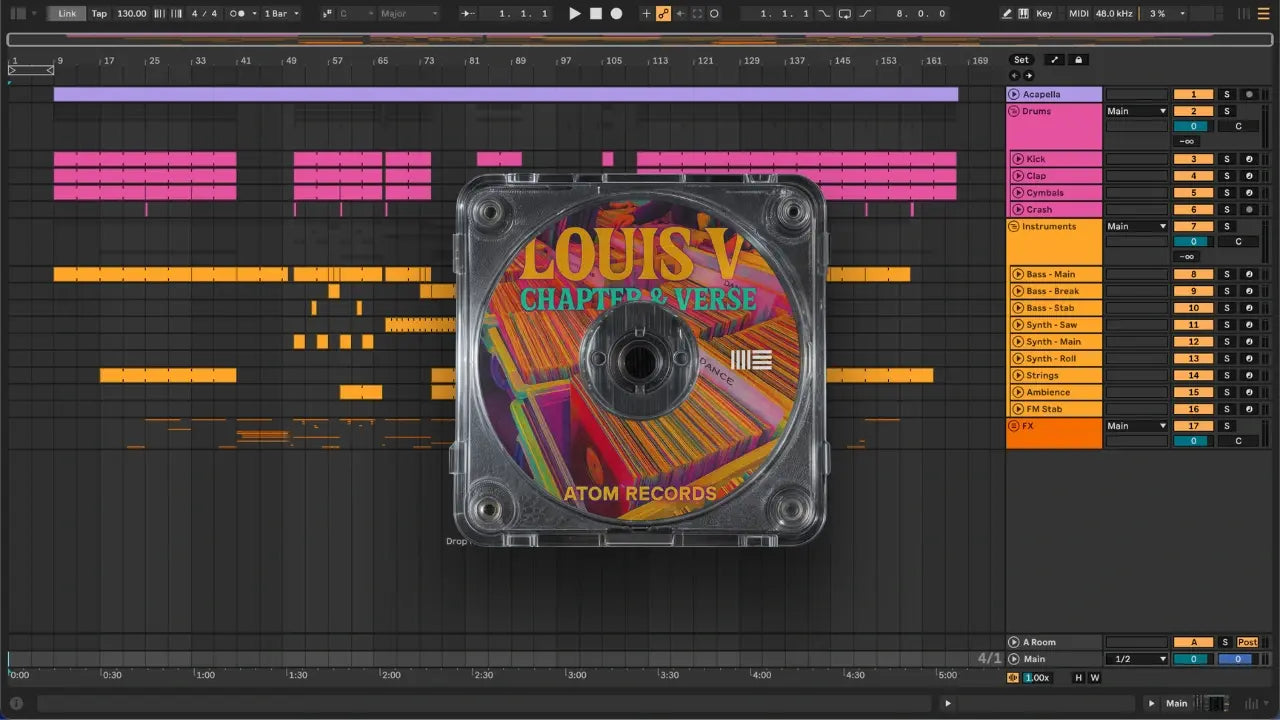Click the lock icon next to Set
1280x720 pixels.
coord(1078,60)
